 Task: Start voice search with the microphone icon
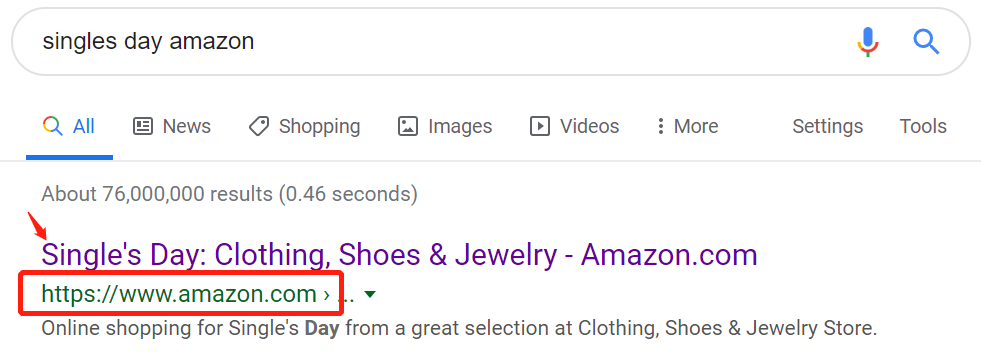[x=868, y=42]
